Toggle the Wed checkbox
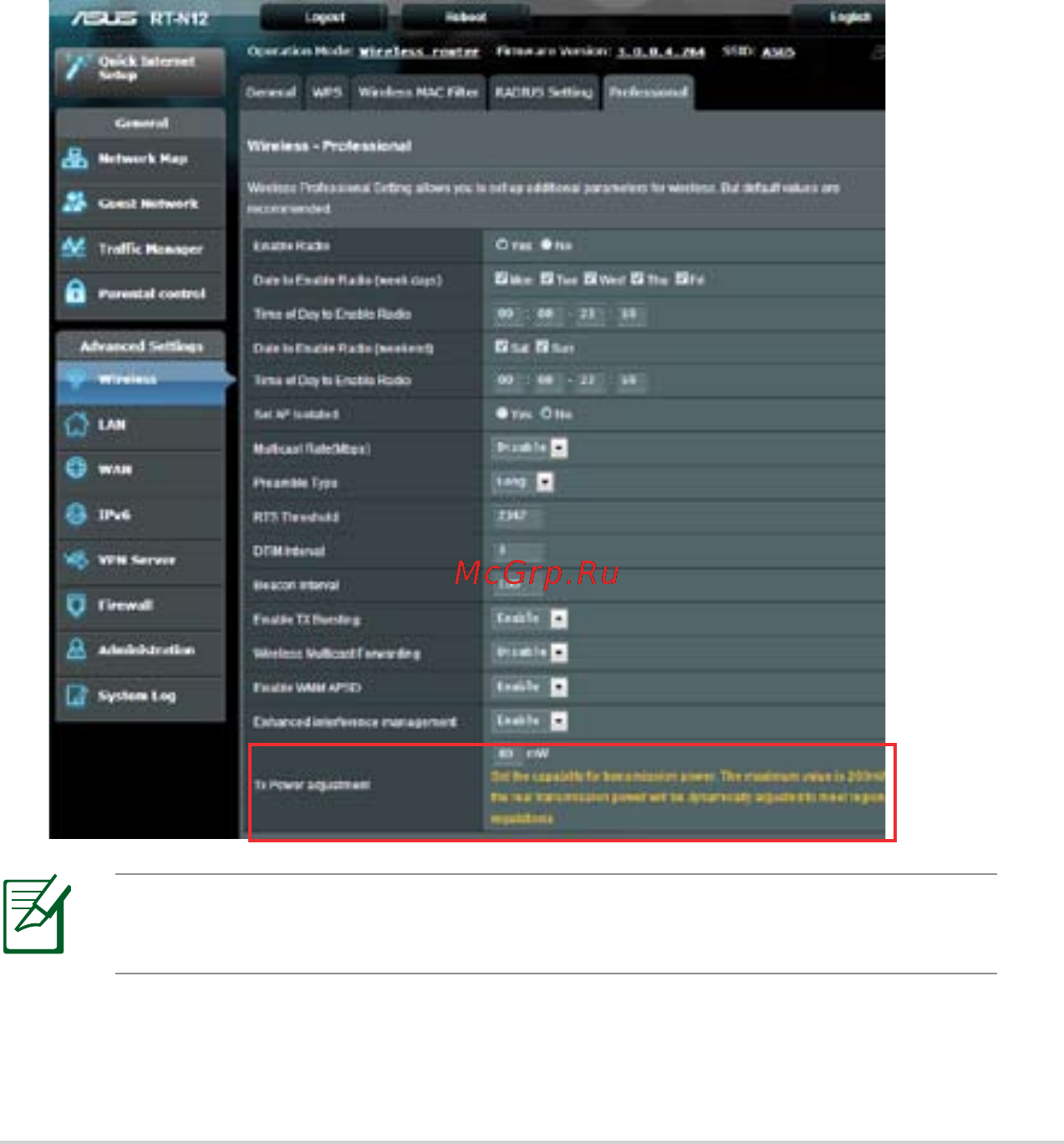Screen dimensions: 1064x1144 click(591, 278)
